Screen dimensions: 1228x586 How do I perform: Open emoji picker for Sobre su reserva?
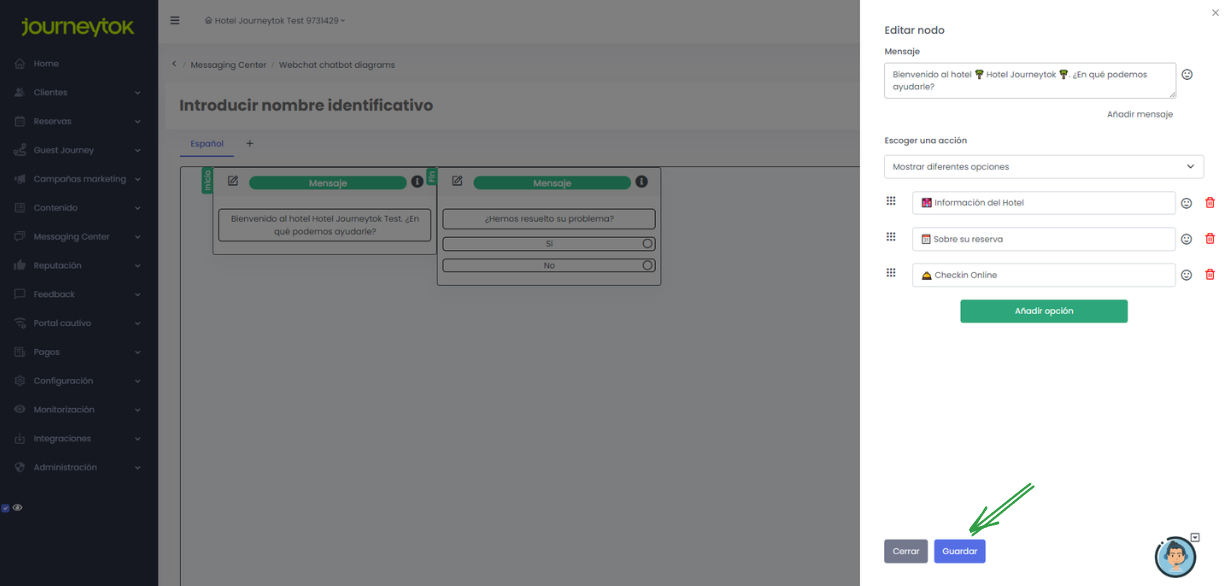(1186, 239)
